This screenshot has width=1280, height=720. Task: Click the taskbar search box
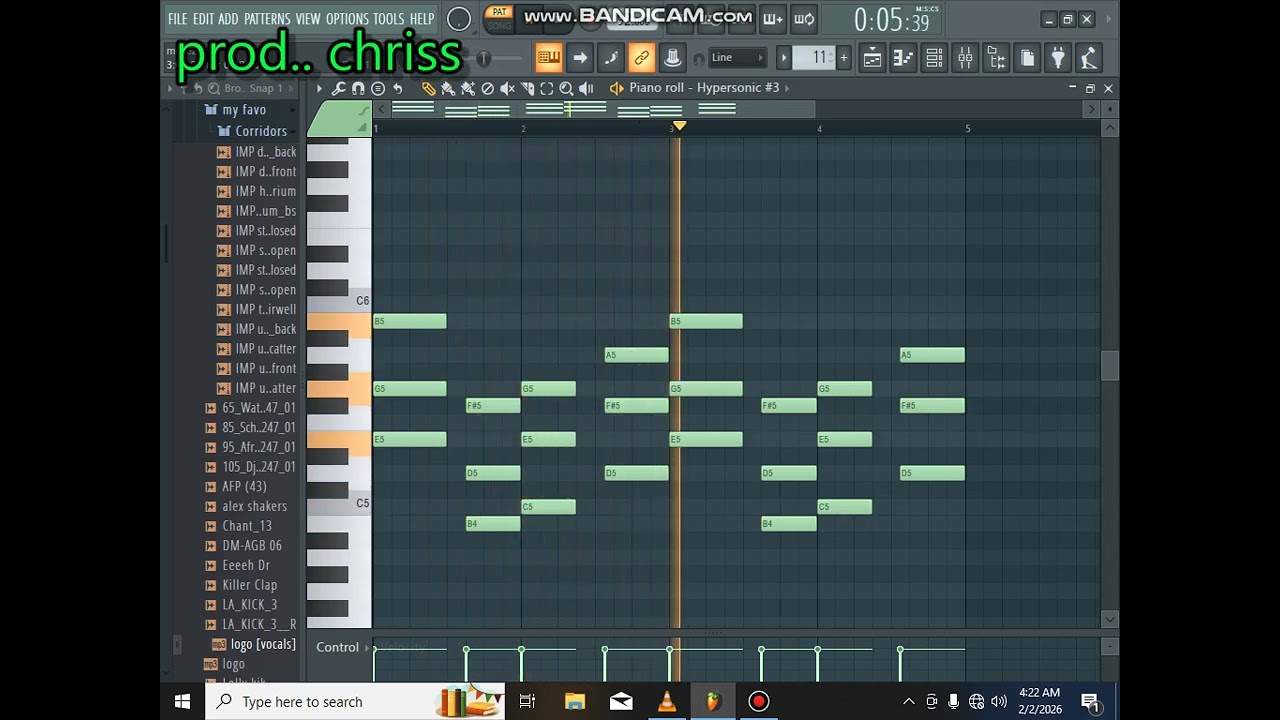coord(357,701)
